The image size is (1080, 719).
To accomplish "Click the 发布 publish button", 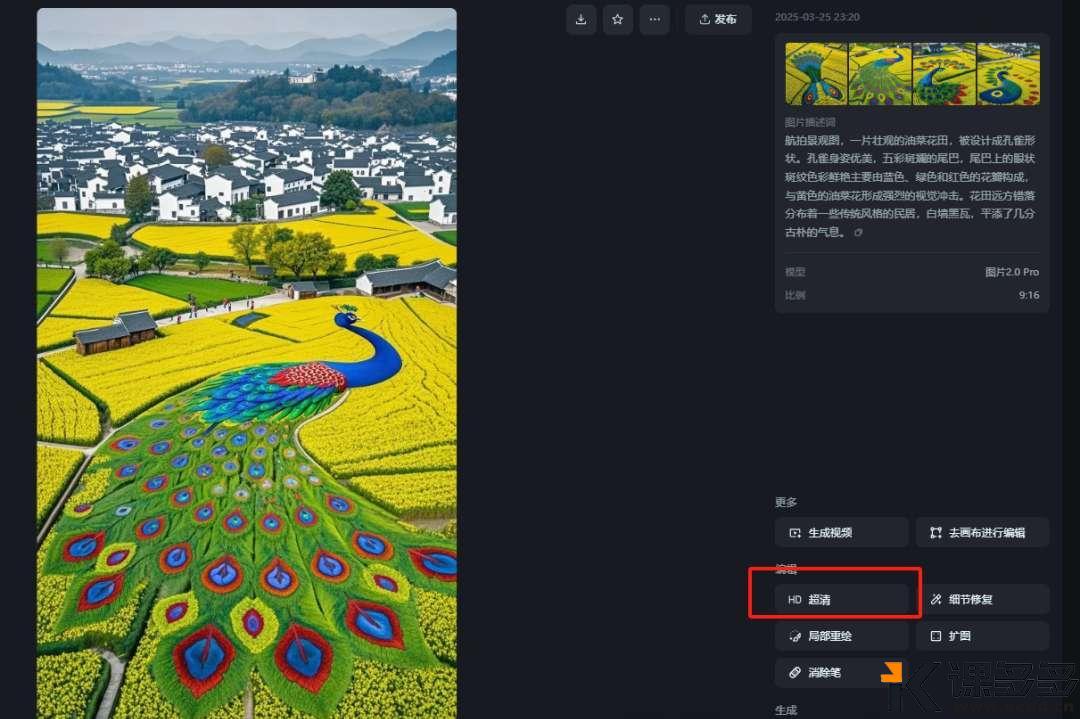I will (718, 19).
